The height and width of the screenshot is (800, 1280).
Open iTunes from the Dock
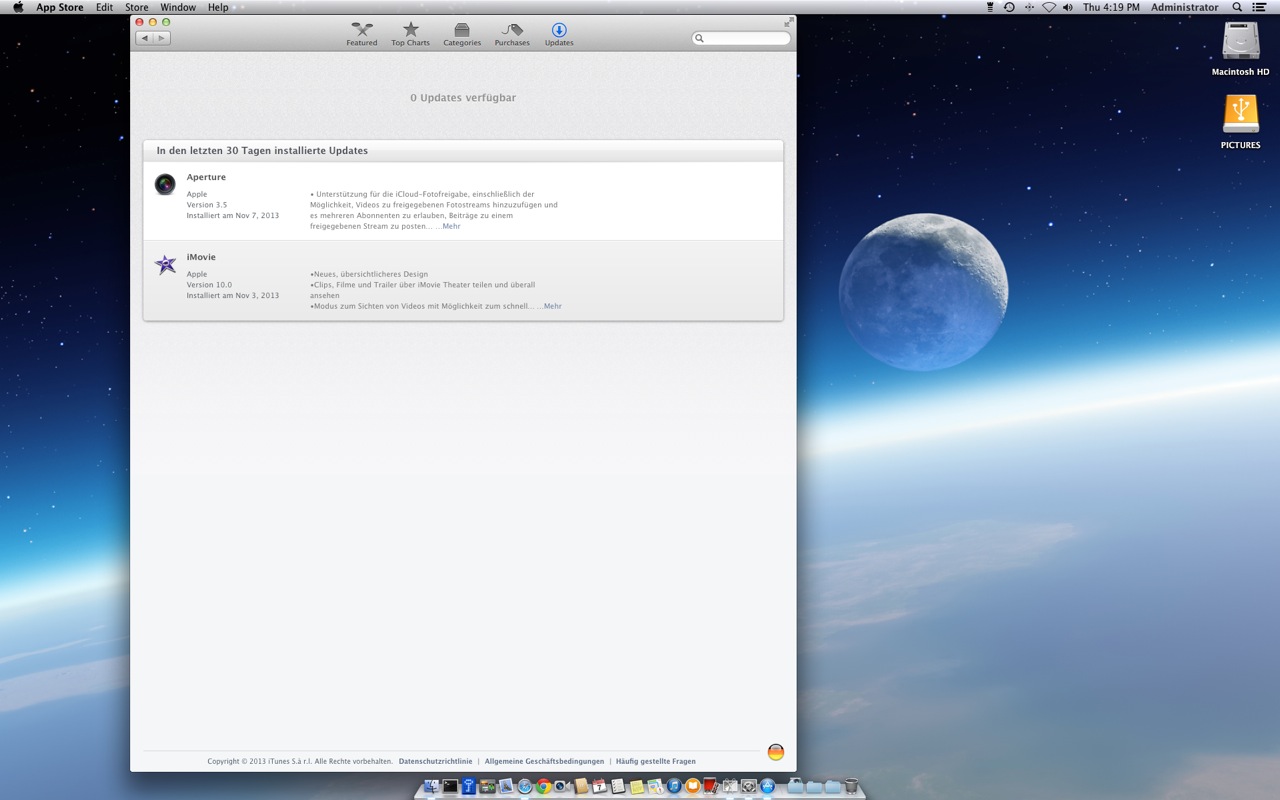click(674, 786)
